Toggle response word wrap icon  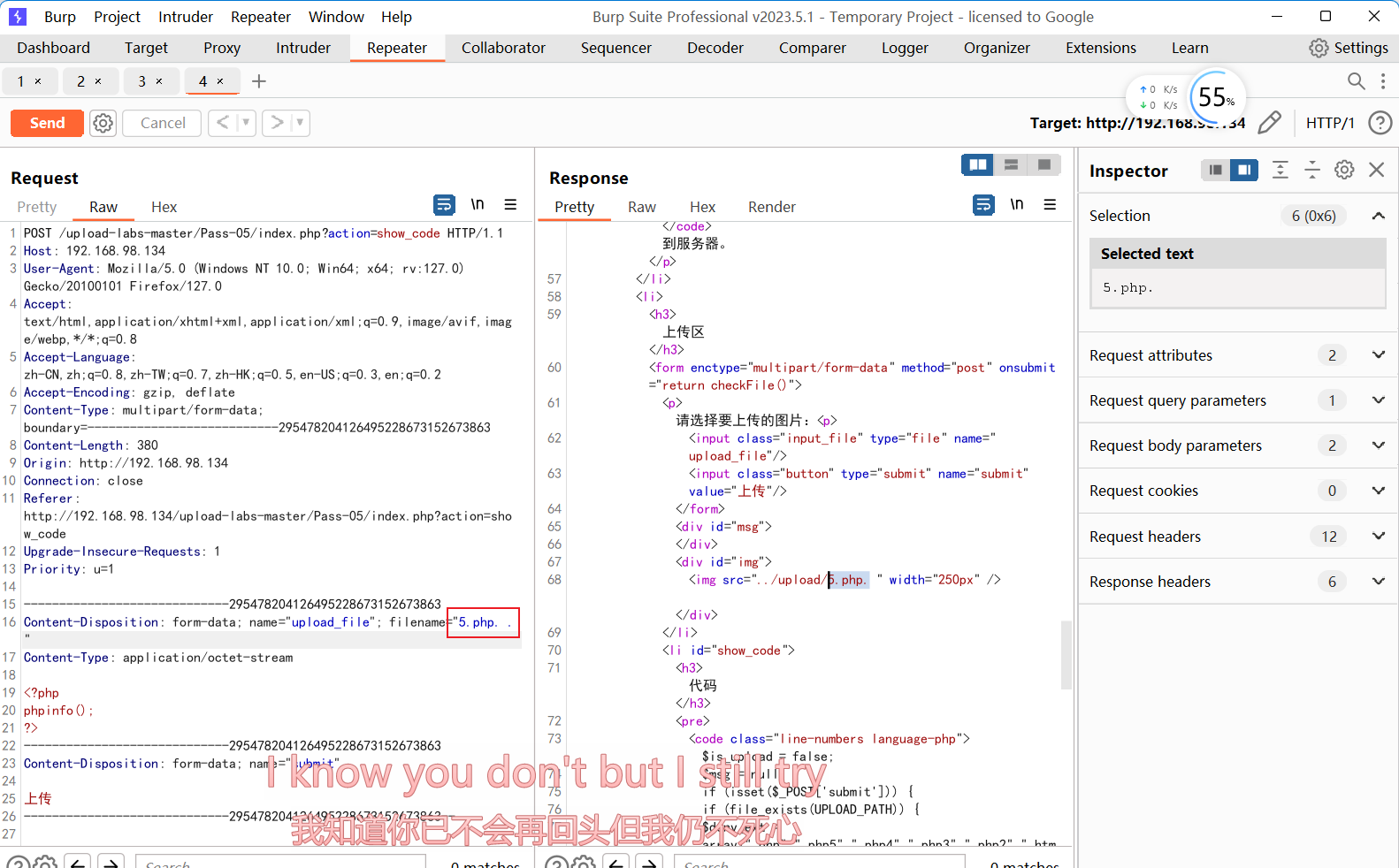983,205
